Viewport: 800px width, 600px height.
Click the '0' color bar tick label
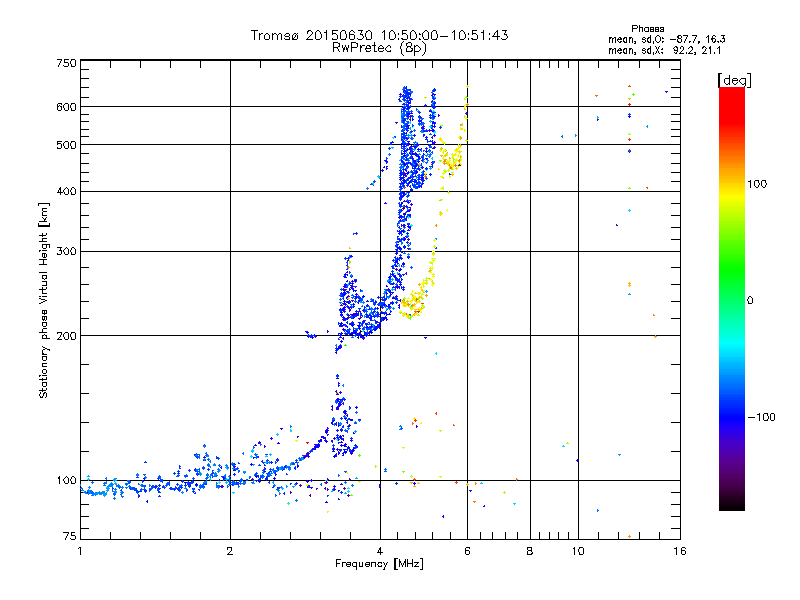tap(750, 301)
